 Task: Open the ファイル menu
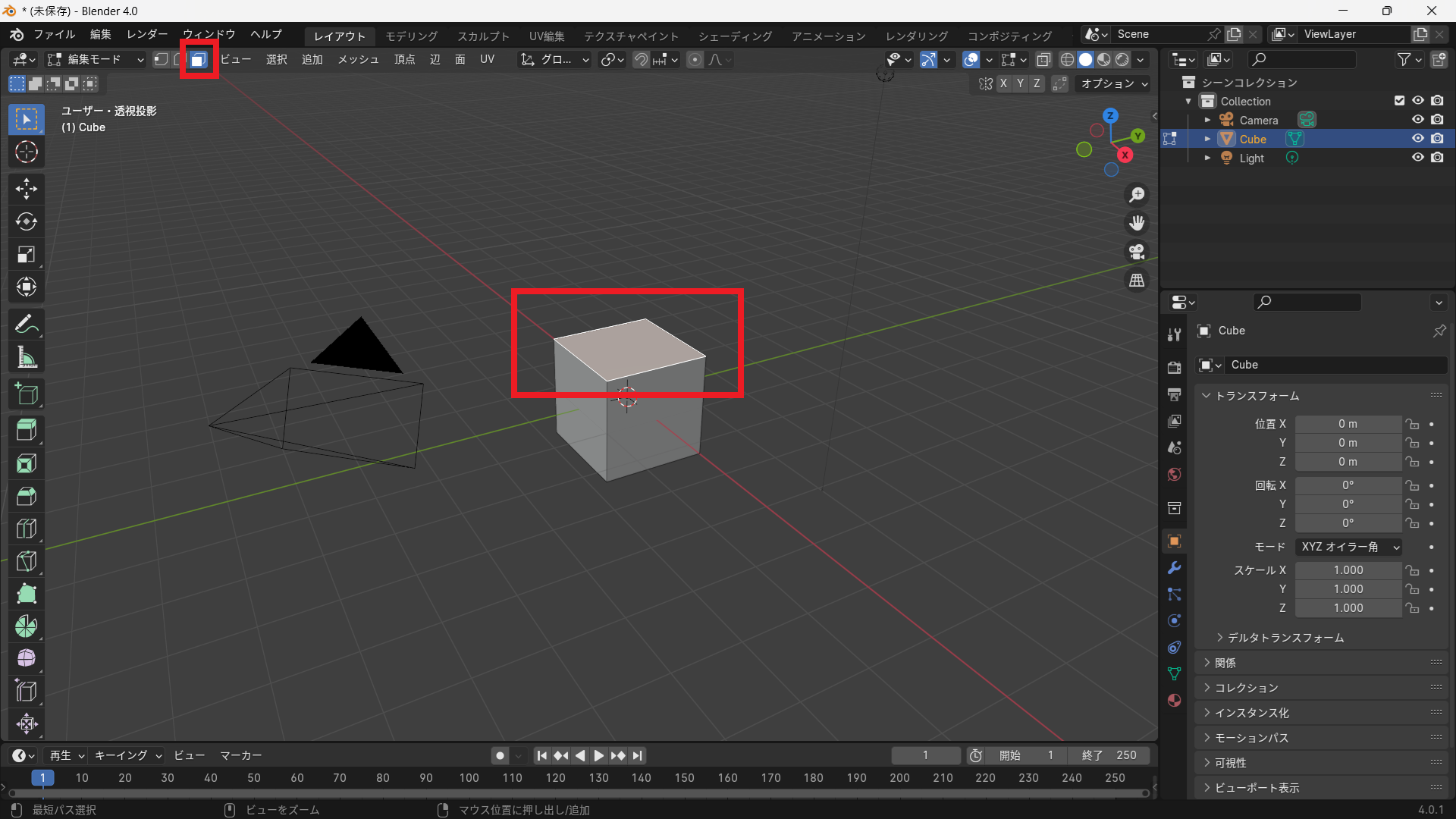[x=54, y=35]
